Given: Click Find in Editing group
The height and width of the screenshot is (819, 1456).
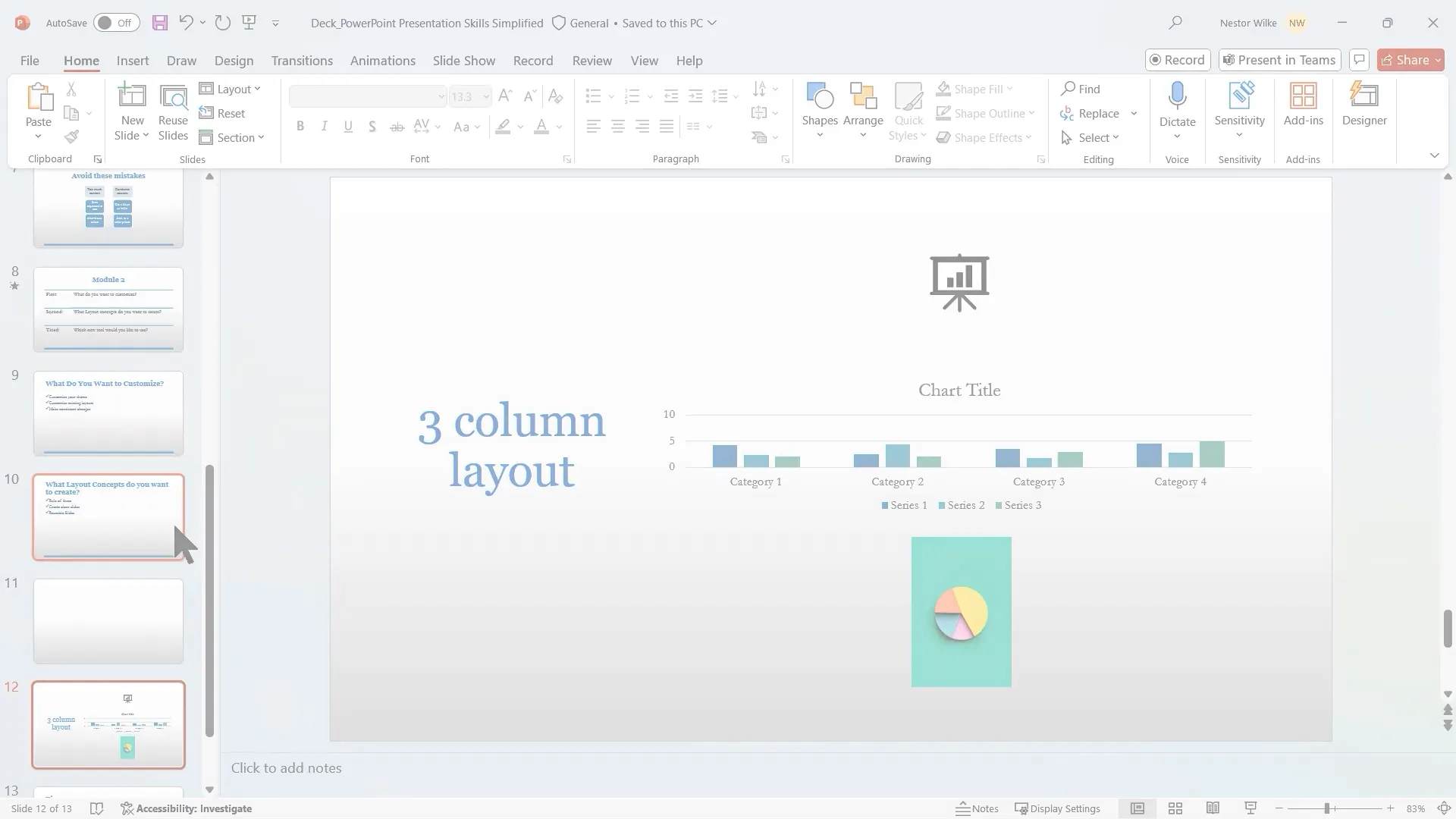Looking at the screenshot, I should (x=1081, y=89).
